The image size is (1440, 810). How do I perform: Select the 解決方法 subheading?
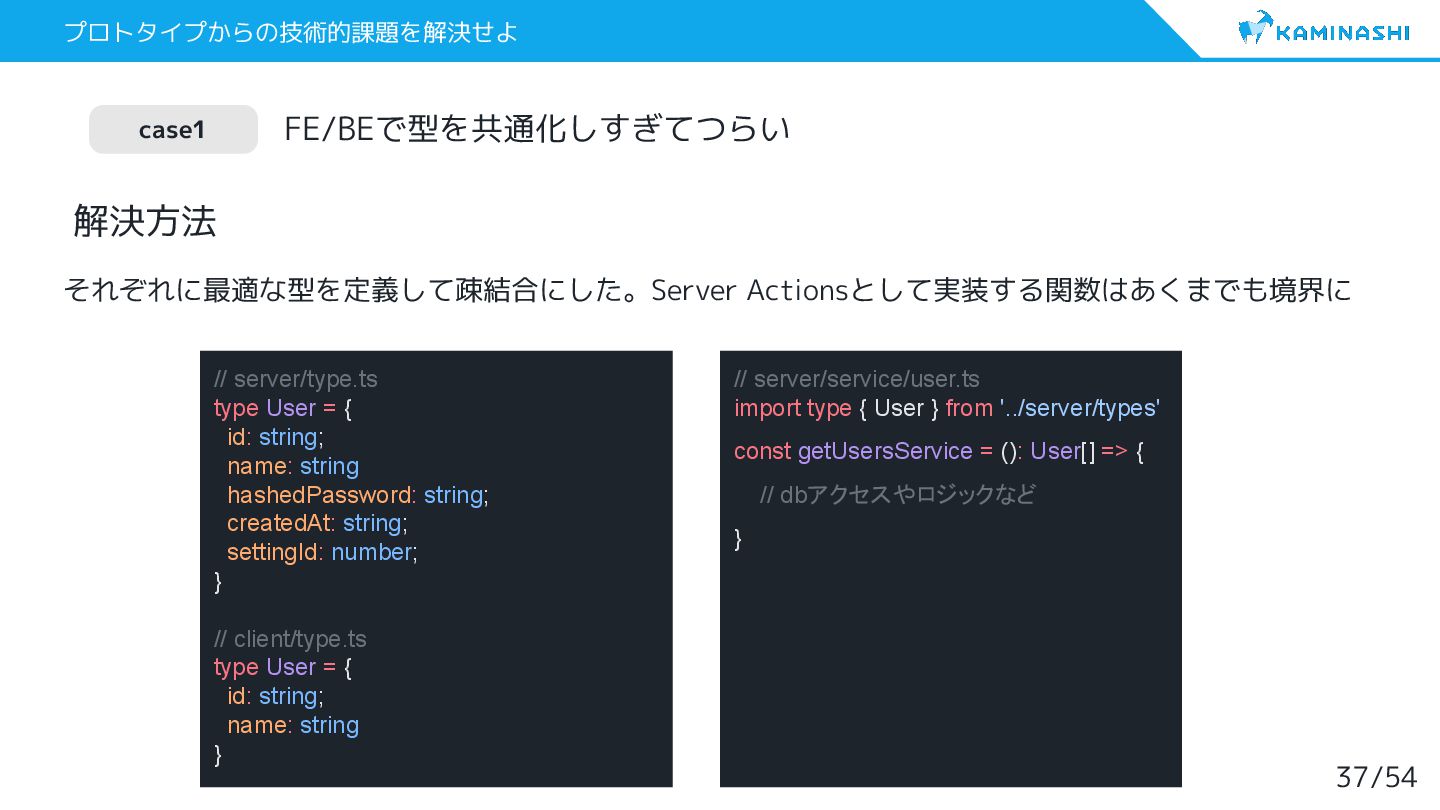pyautogui.click(x=144, y=221)
